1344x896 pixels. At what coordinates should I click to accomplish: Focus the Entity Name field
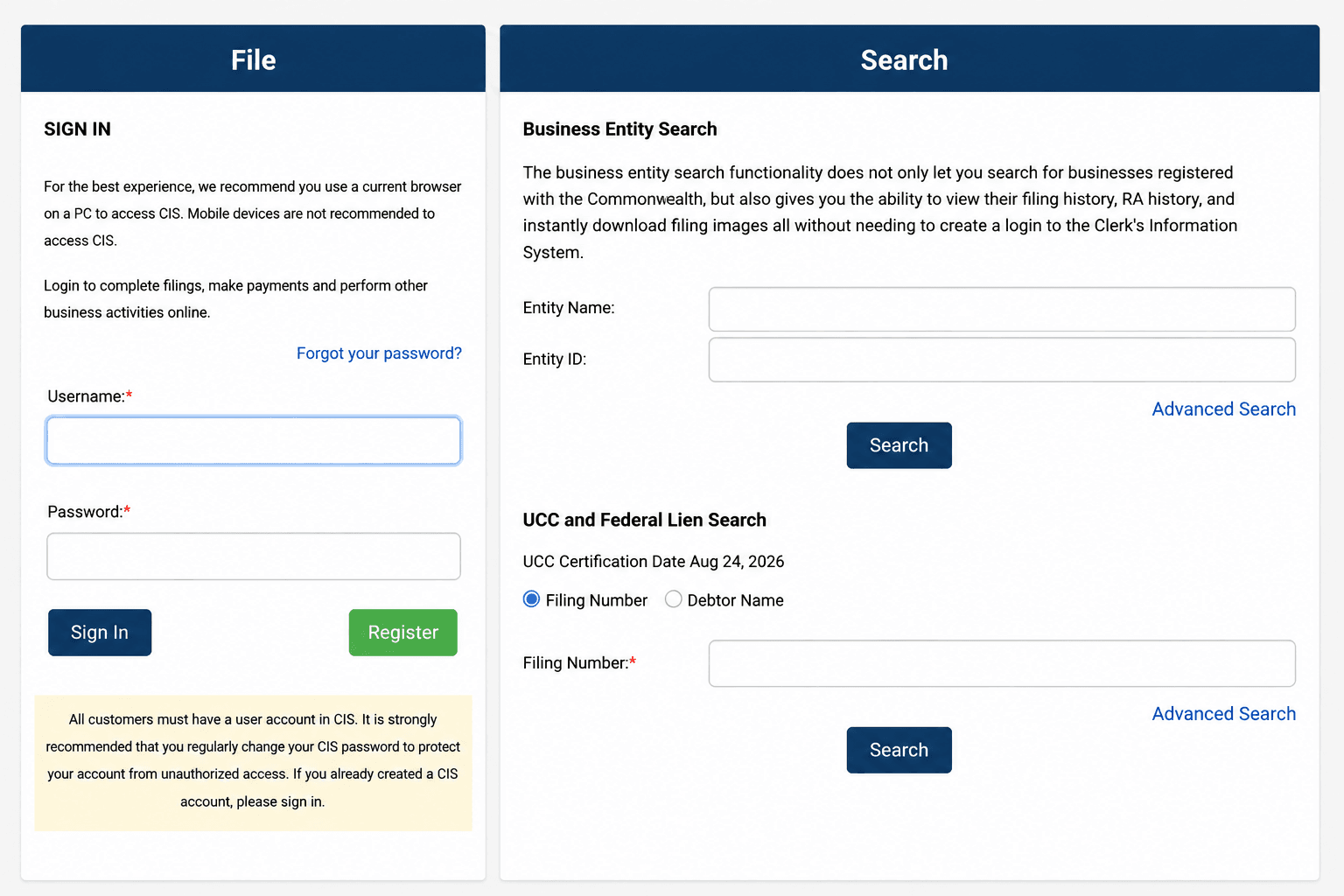pos(1002,309)
